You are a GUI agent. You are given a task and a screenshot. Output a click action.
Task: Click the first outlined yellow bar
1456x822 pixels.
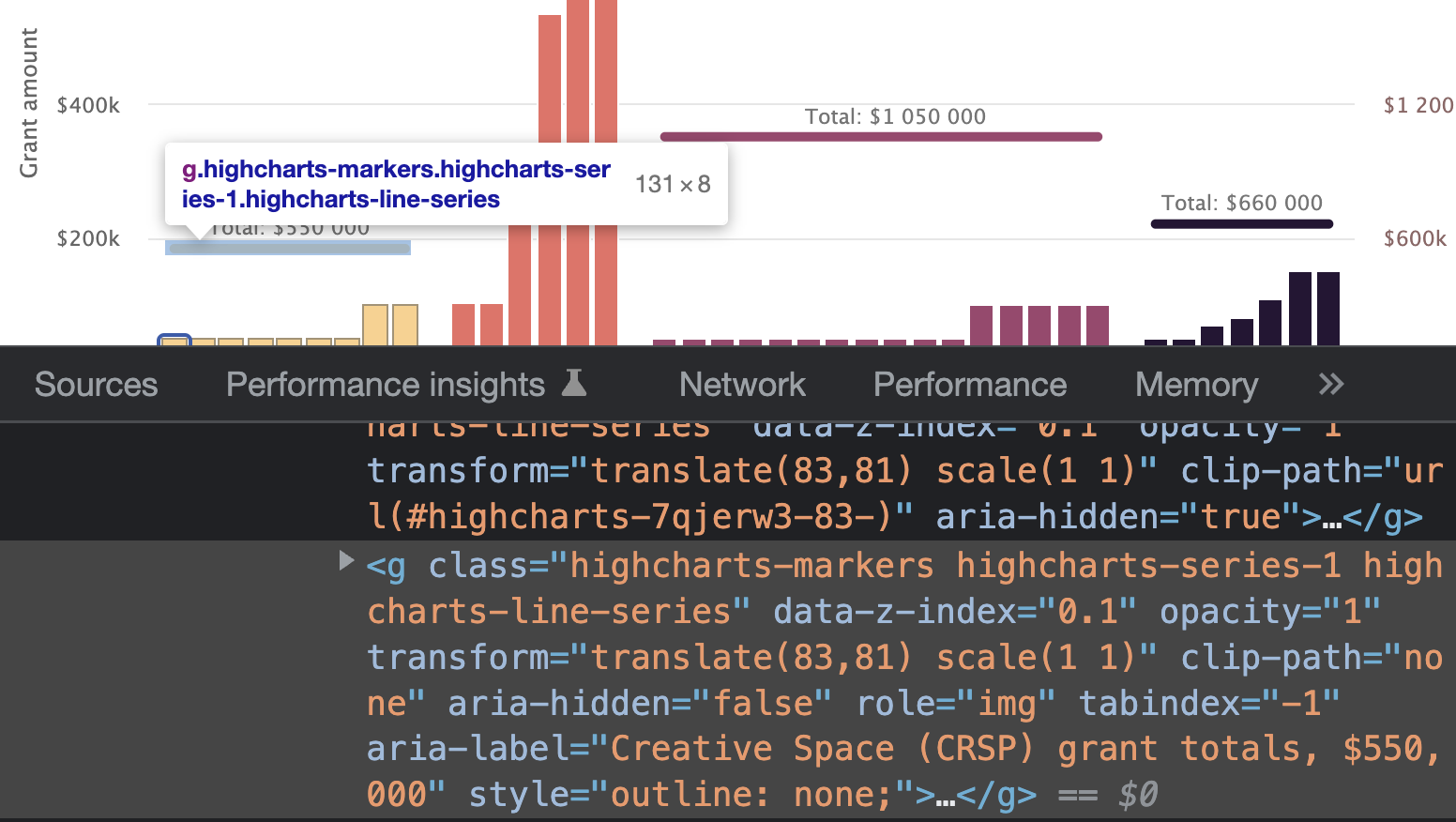174,341
